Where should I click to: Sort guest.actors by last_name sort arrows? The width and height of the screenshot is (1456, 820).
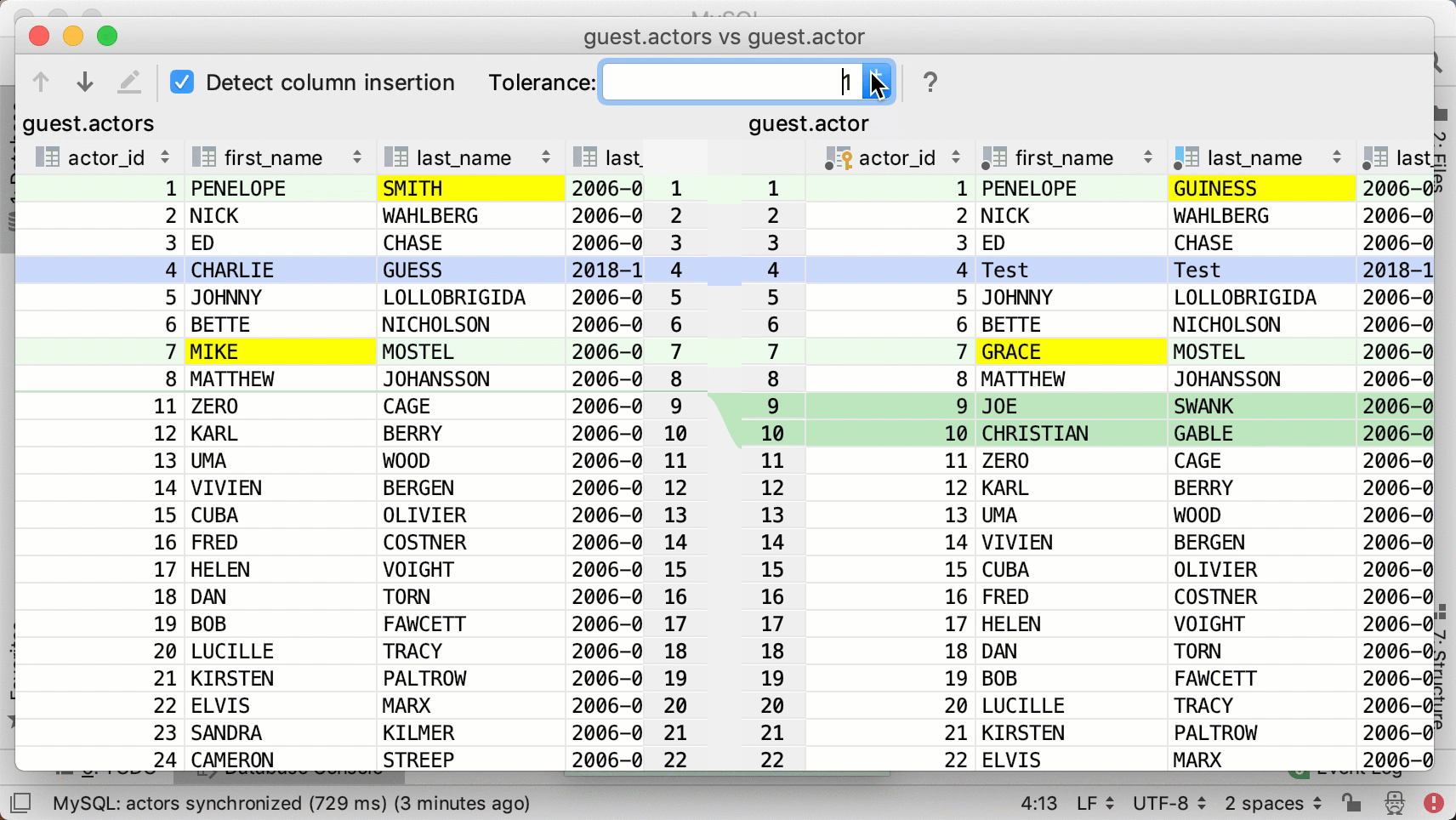point(546,157)
